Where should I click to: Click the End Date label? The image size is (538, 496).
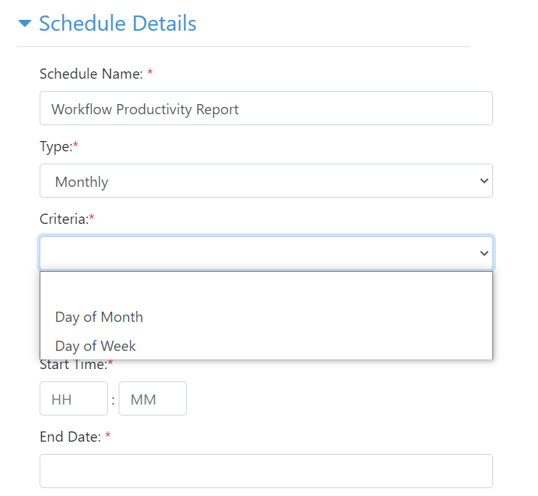point(70,437)
